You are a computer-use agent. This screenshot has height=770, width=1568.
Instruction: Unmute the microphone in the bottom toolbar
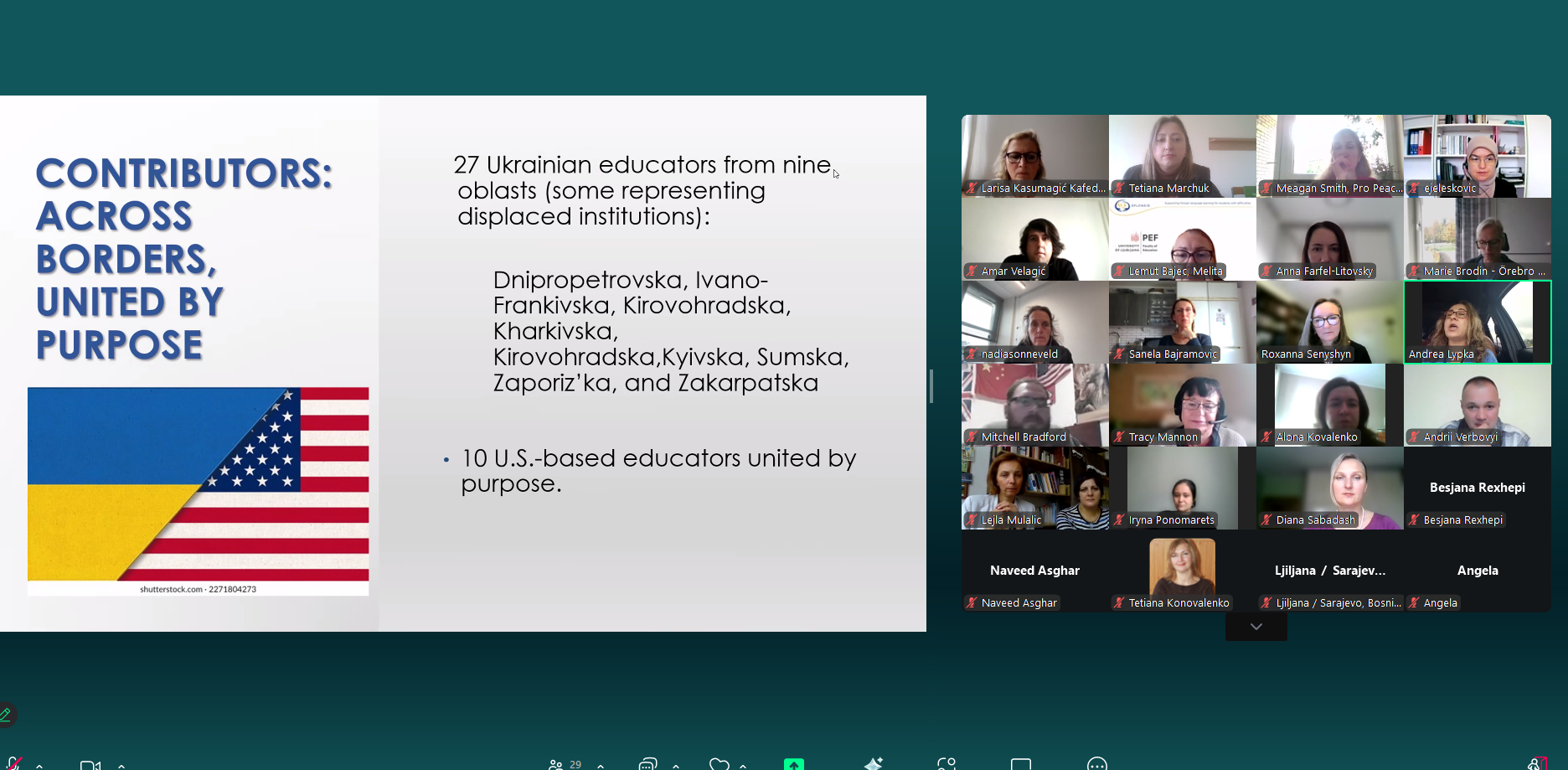point(12,764)
